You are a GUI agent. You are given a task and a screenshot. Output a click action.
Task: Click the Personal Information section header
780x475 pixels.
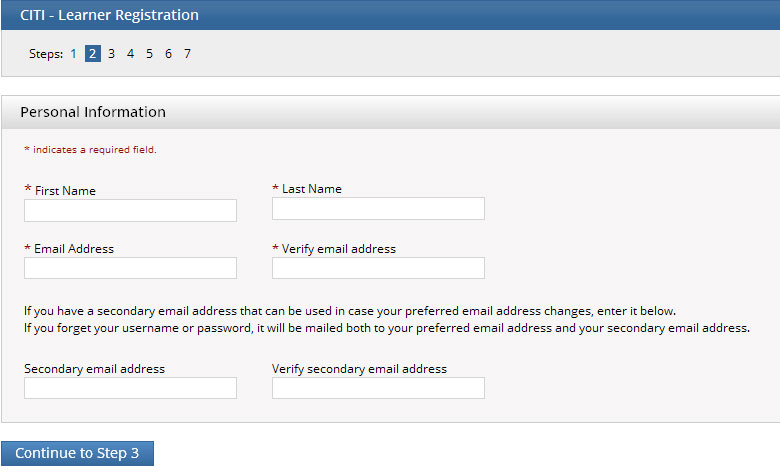pos(93,112)
